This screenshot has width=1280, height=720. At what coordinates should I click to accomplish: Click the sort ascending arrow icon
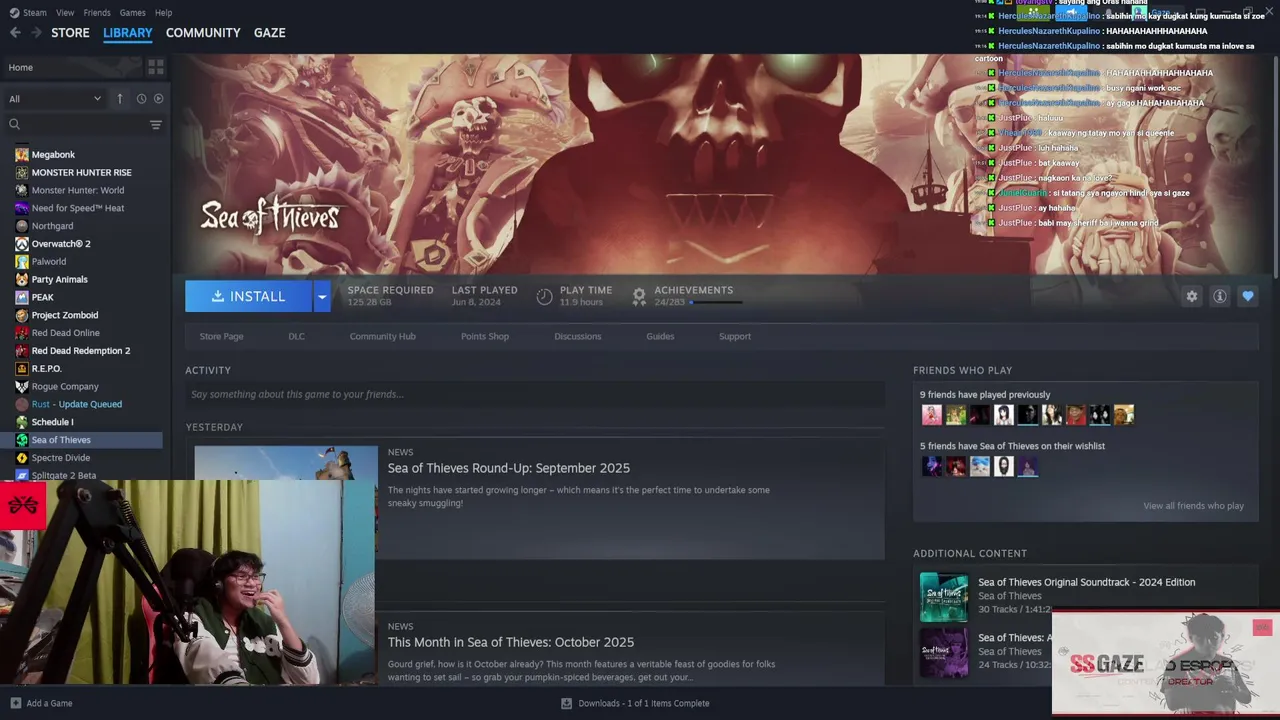(x=119, y=98)
